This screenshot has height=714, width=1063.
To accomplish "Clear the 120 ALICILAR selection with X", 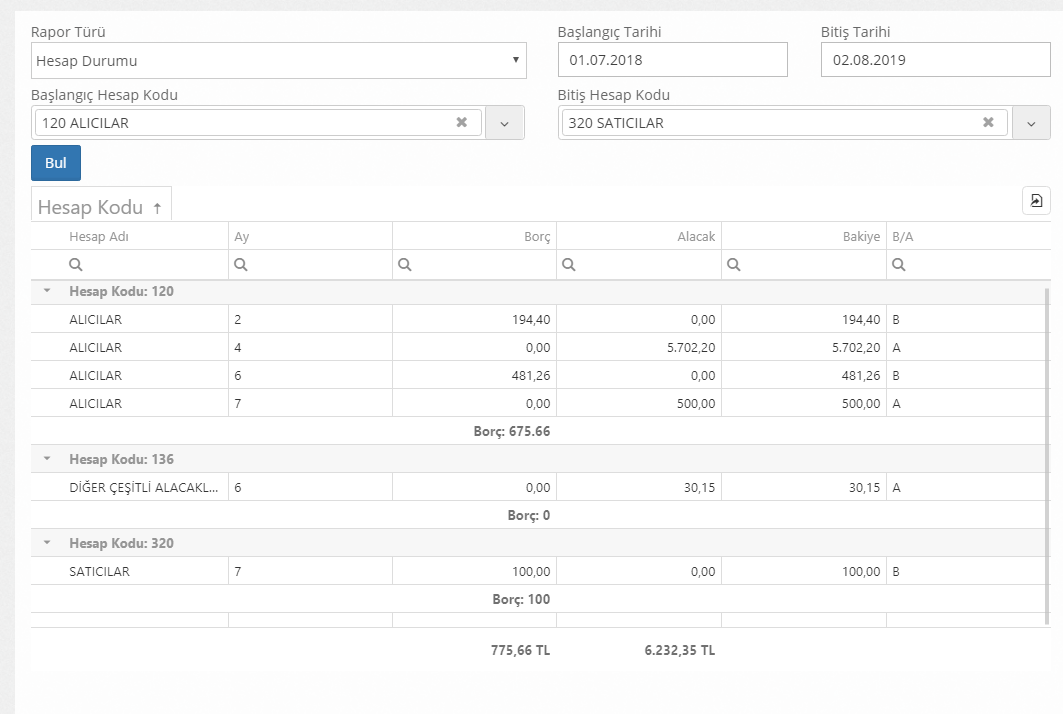I will click(461, 122).
